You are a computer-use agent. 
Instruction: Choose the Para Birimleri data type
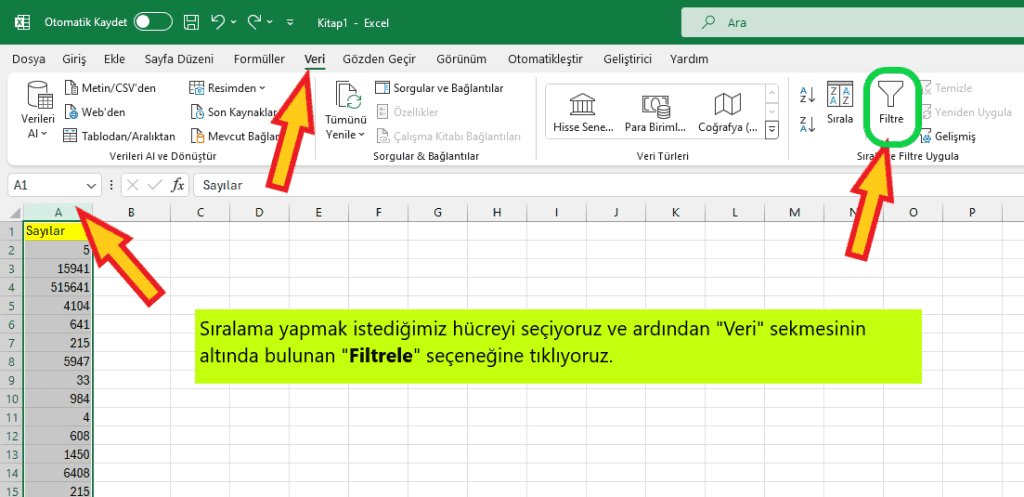[655, 111]
